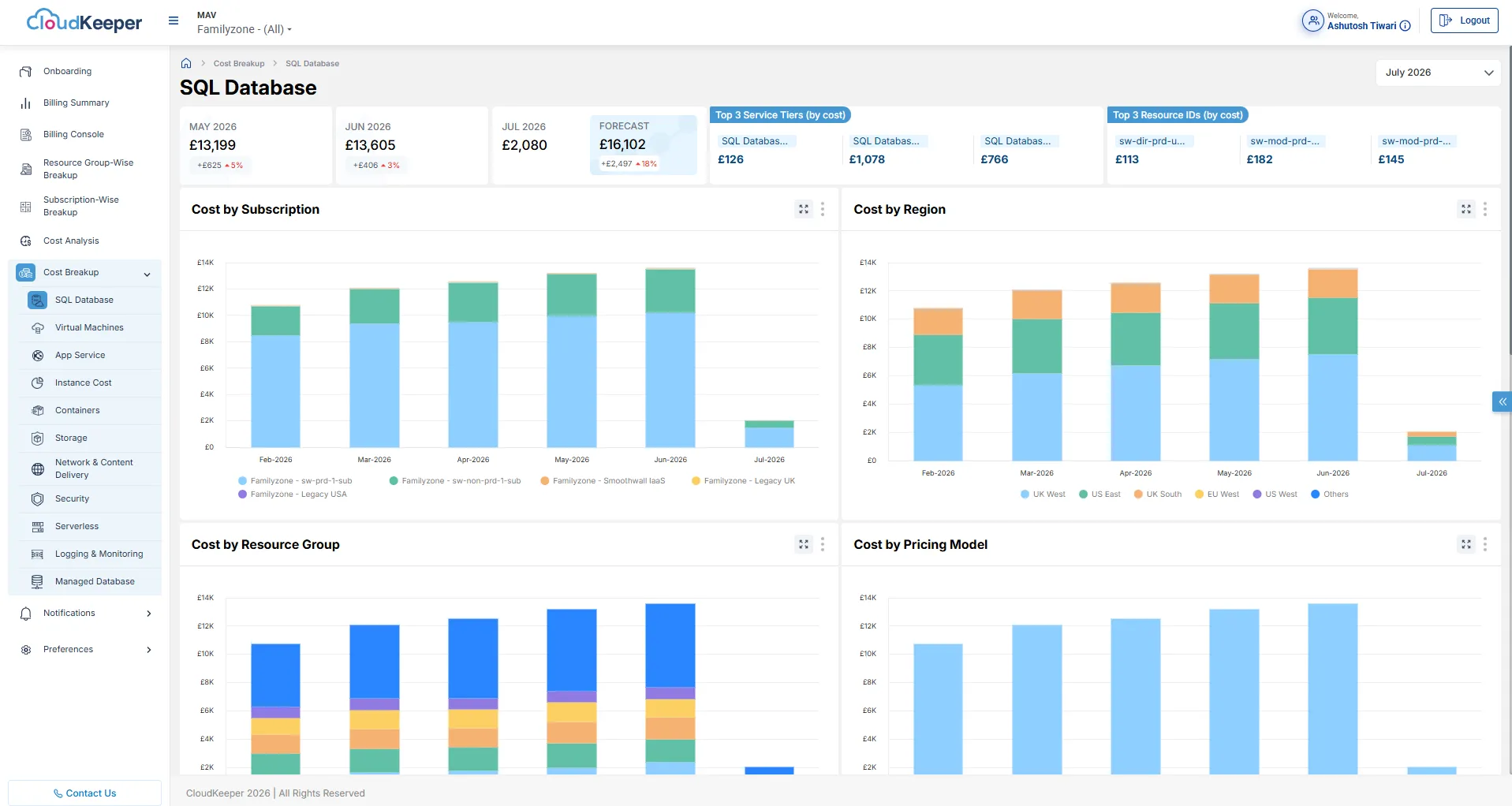
Task: Toggle UK West region legend series
Action: coord(1043,494)
